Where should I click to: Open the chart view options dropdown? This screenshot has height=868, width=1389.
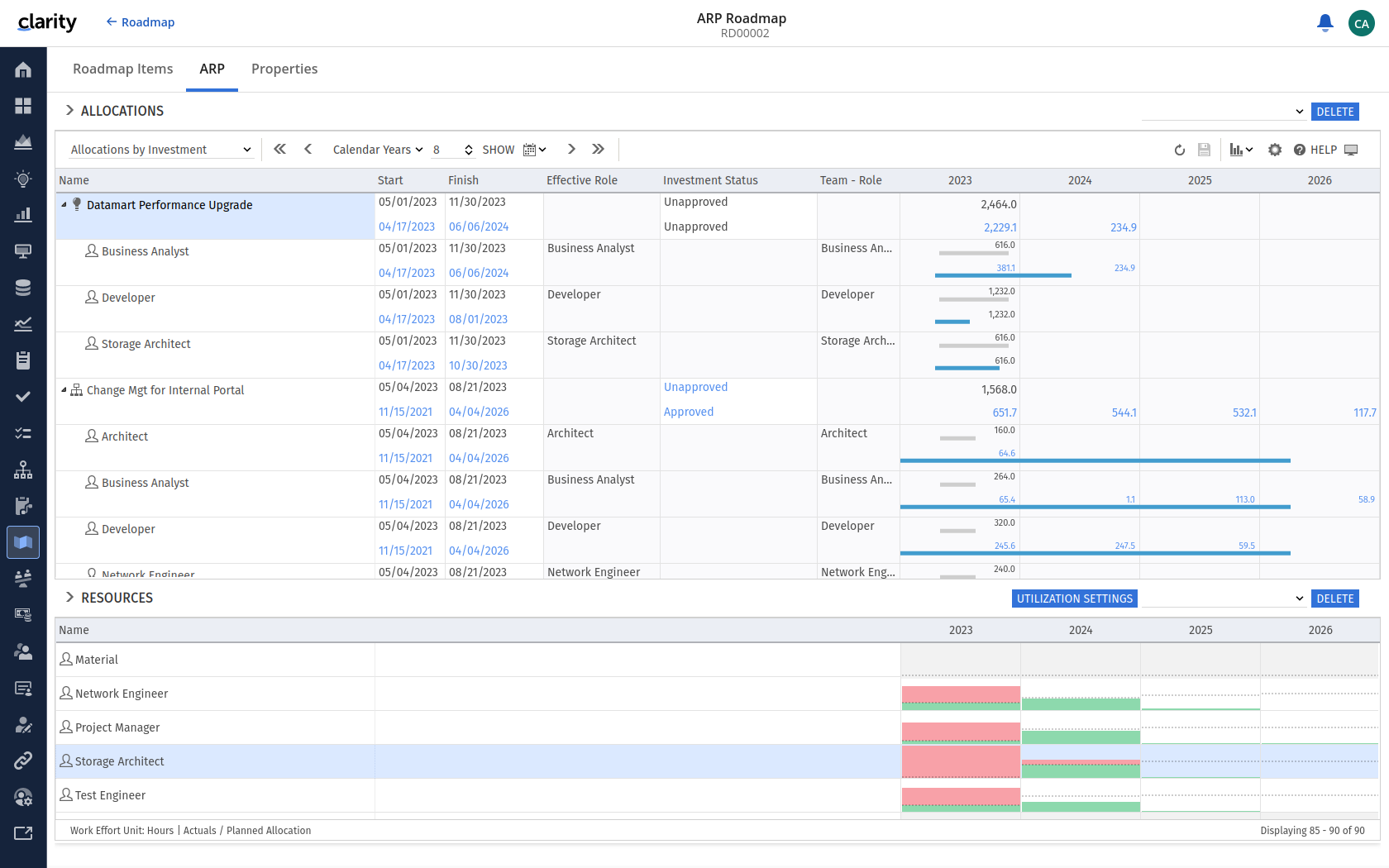click(x=1241, y=150)
